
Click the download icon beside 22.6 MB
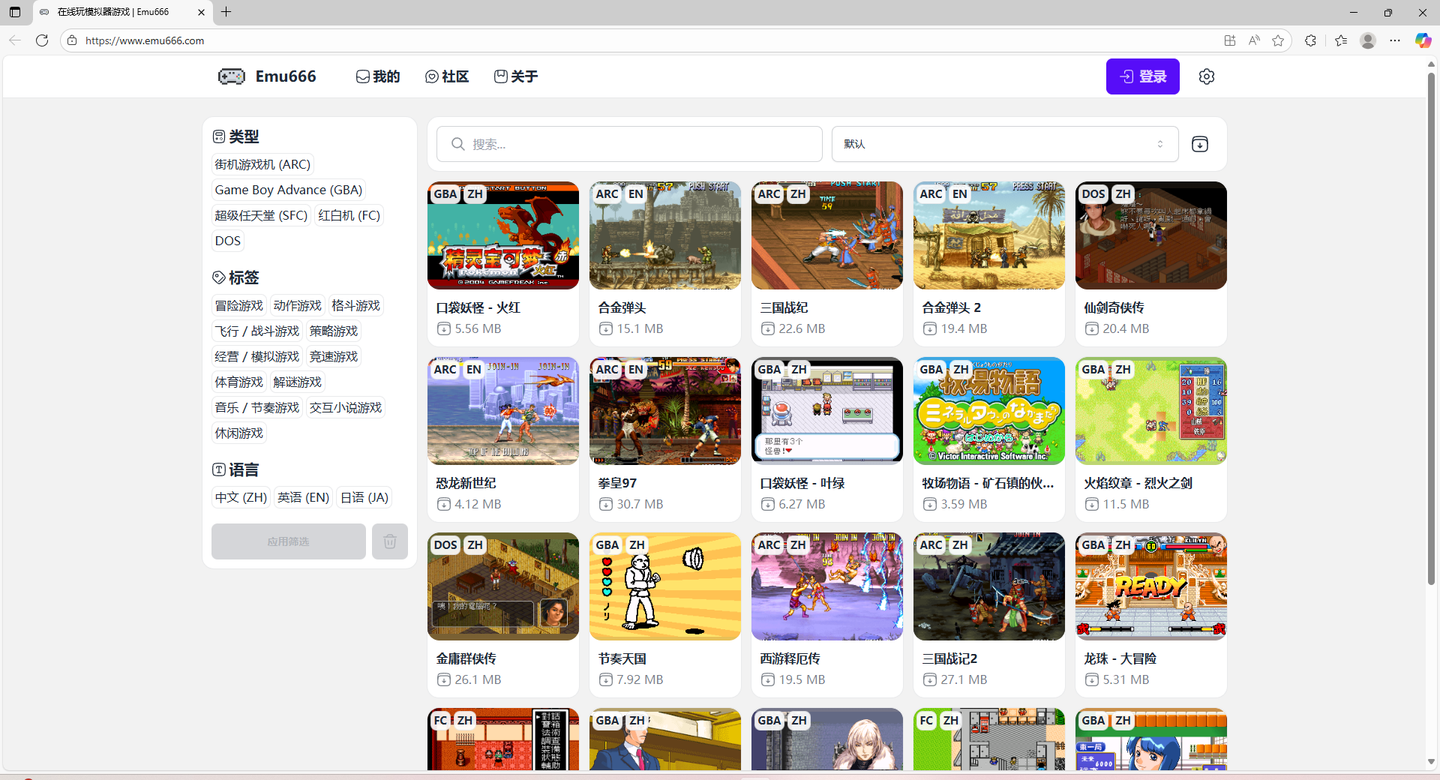768,329
